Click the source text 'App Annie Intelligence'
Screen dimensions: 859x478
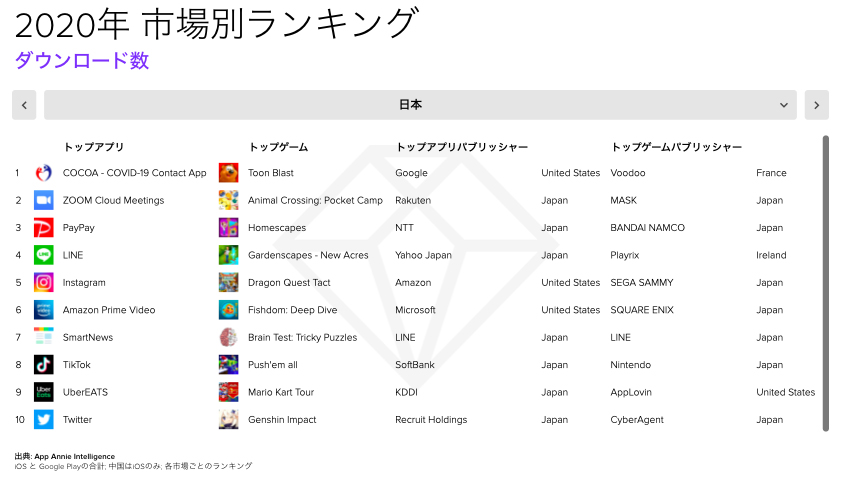(75, 456)
